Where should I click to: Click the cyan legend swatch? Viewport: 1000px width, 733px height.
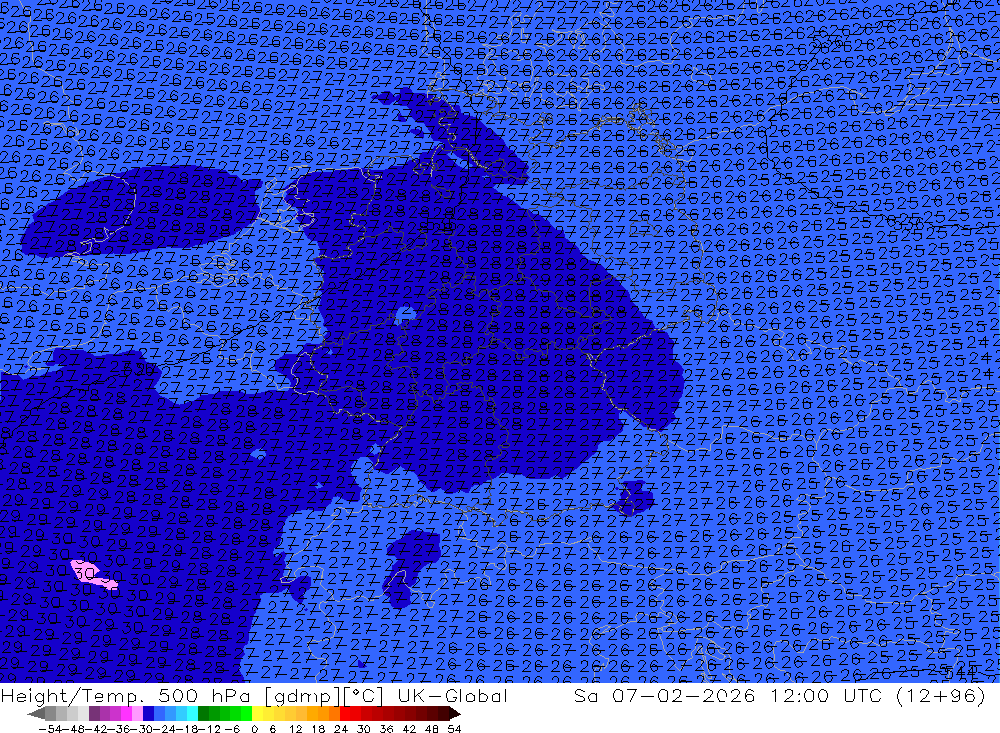pos(192,714)
